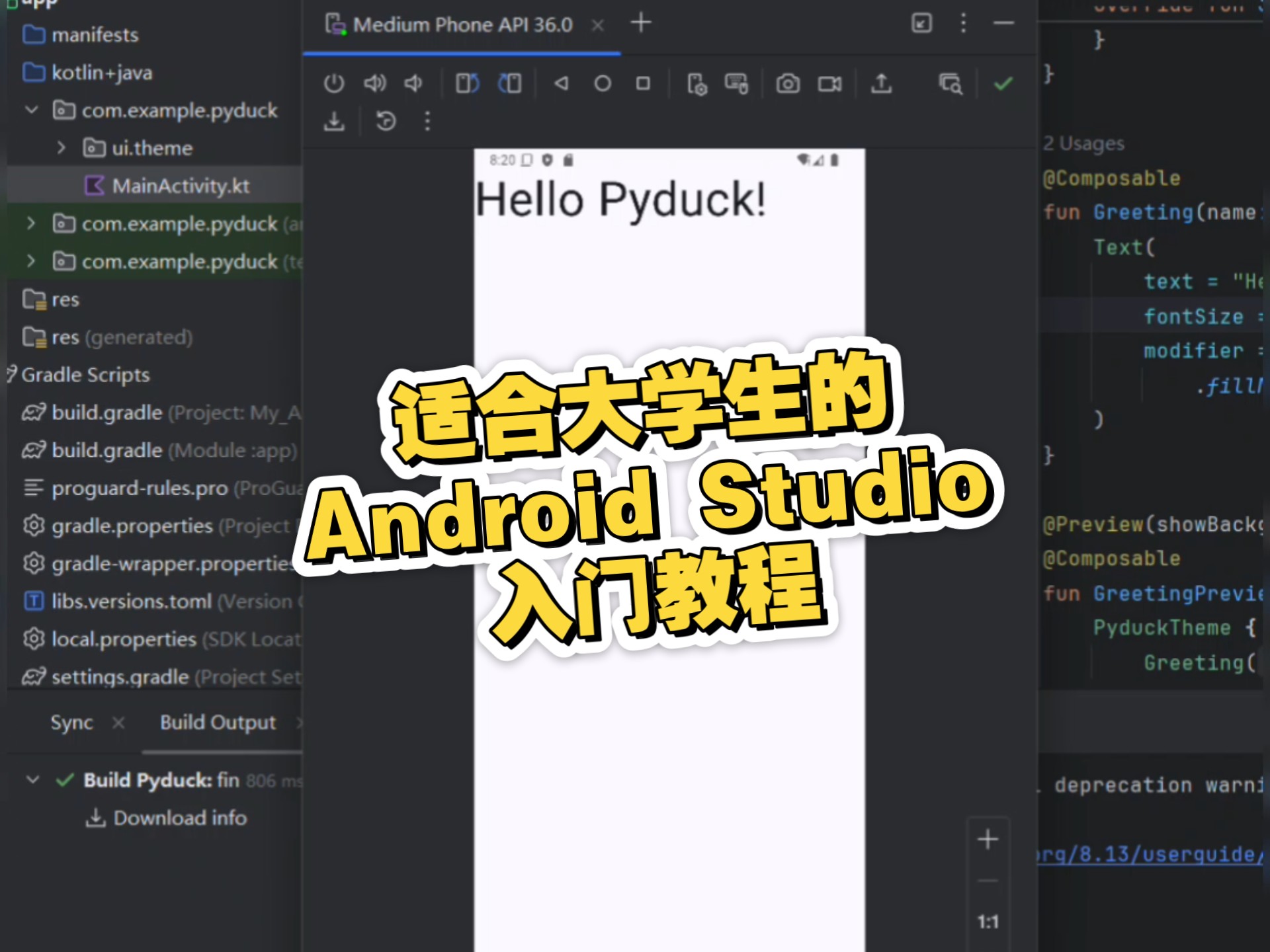Click the 2 Usages hint in editor
This screenshot has width=1270, height=952.
click(x=1084, y=143)
